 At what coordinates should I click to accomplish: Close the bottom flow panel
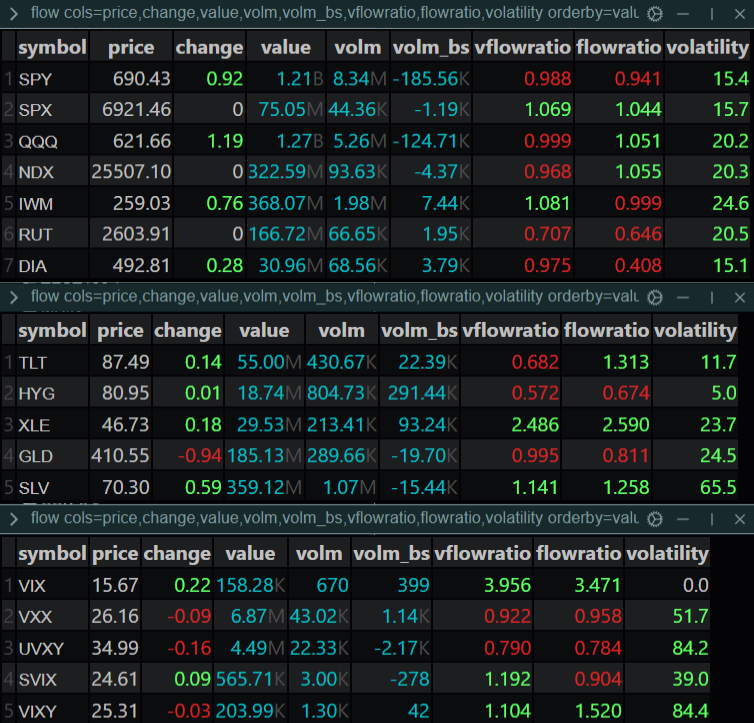pyautogui.click(x=740, y=519)
